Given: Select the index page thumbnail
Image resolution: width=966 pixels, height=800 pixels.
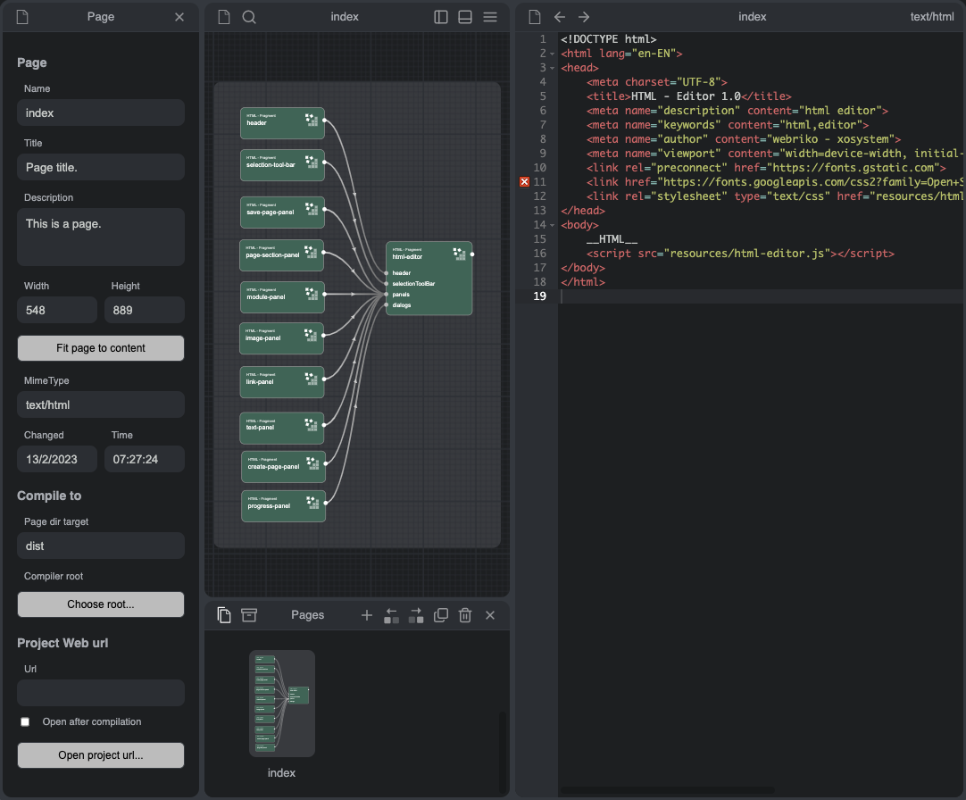Looking at the screenshot, I should (282, 704).
